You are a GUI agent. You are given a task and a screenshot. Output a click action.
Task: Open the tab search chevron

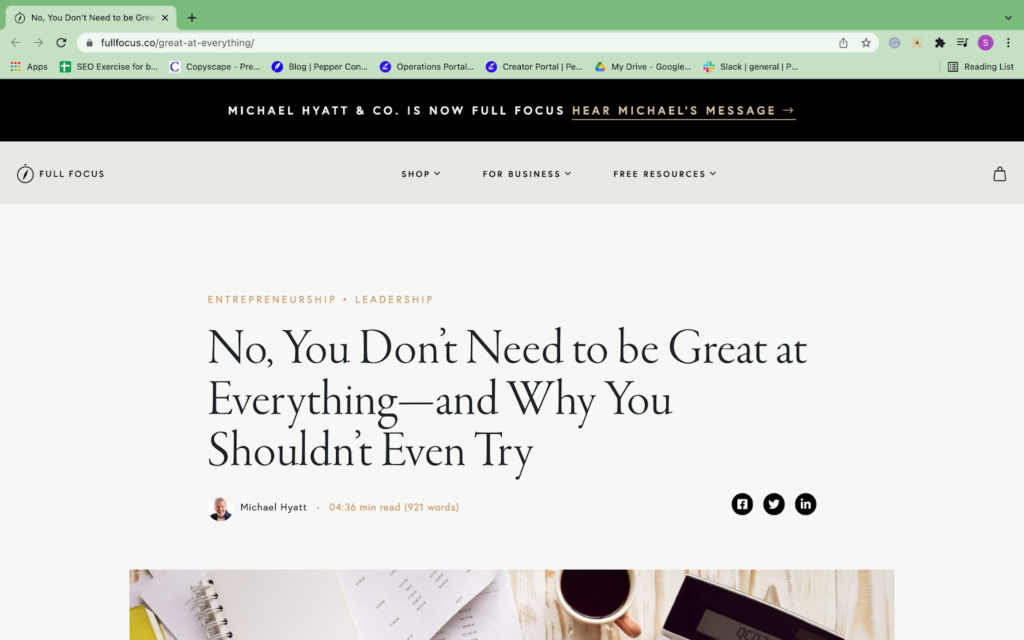(x=1008, y=18)
